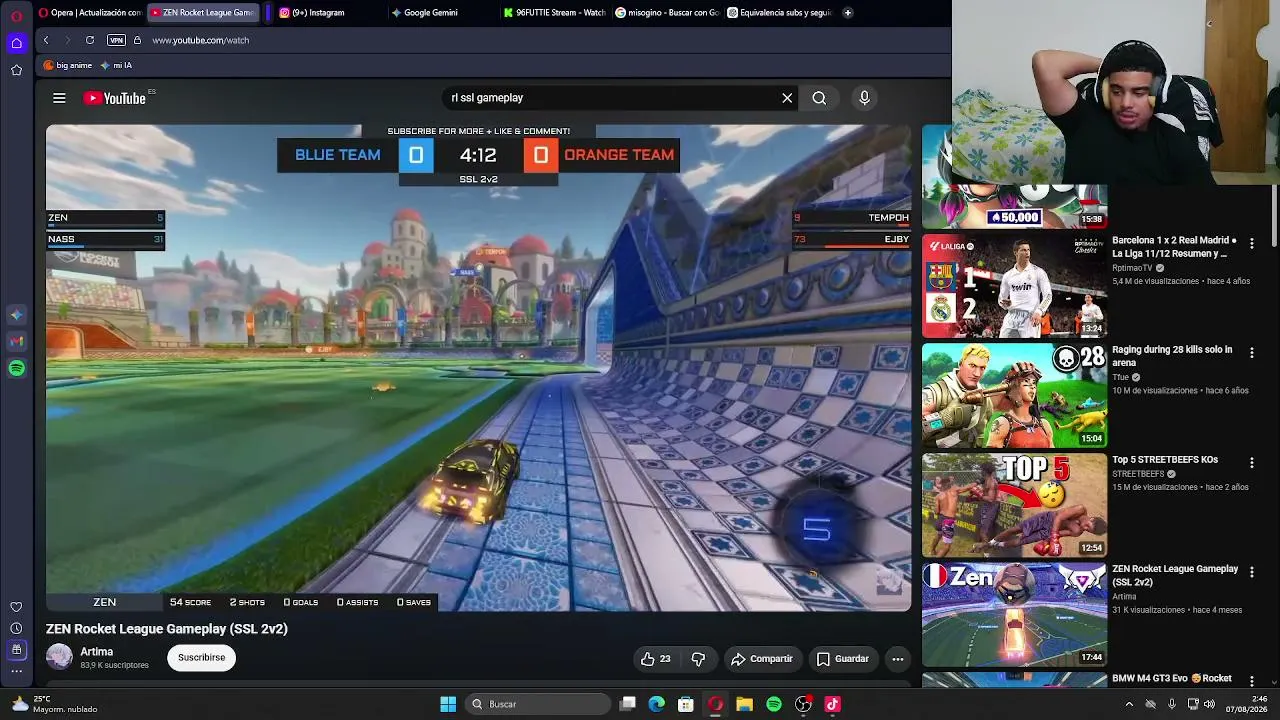Screen dimensions: 1280x720
Task: Open the mi IA bookmark
Action: click(x=116, y=65)
